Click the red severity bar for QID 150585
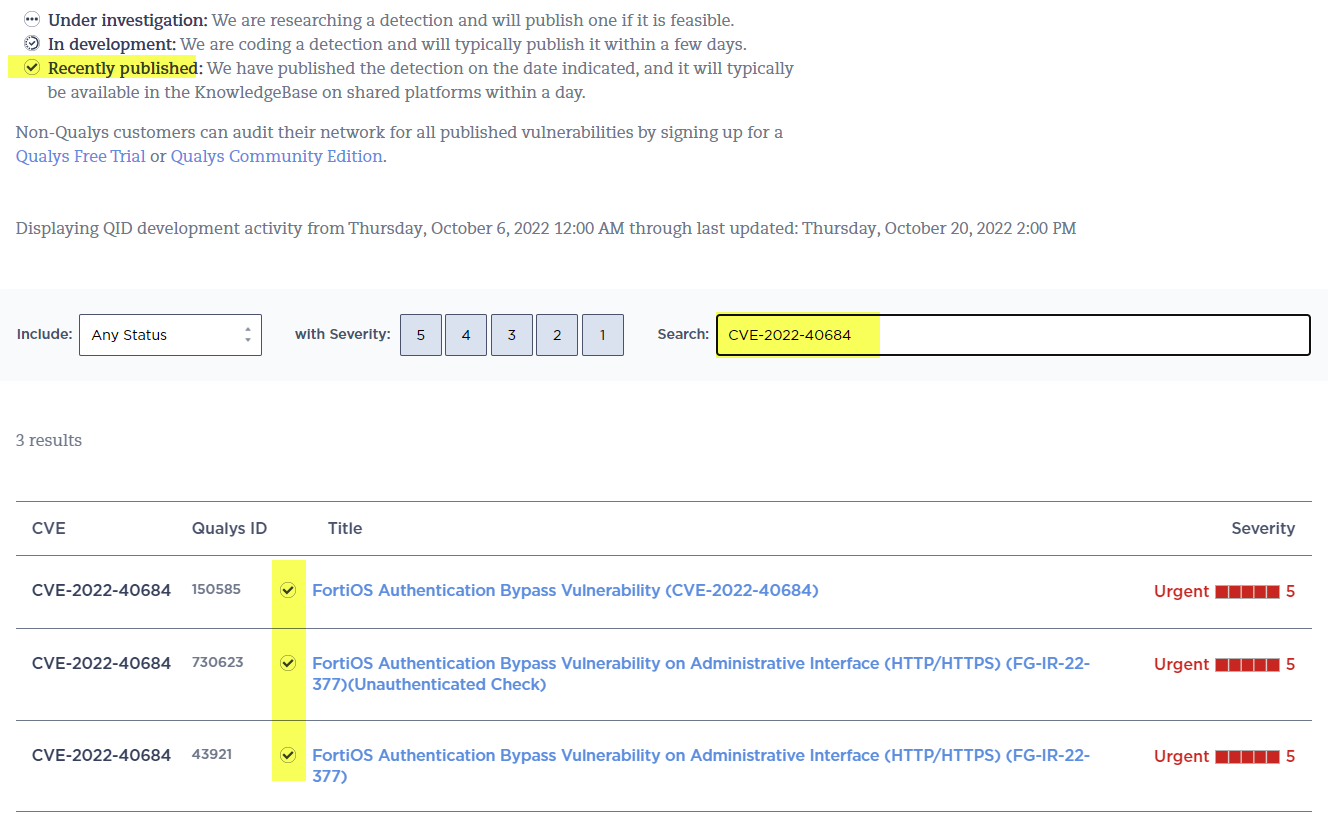Screen dimensions: 1336x834 [1246, 590]
